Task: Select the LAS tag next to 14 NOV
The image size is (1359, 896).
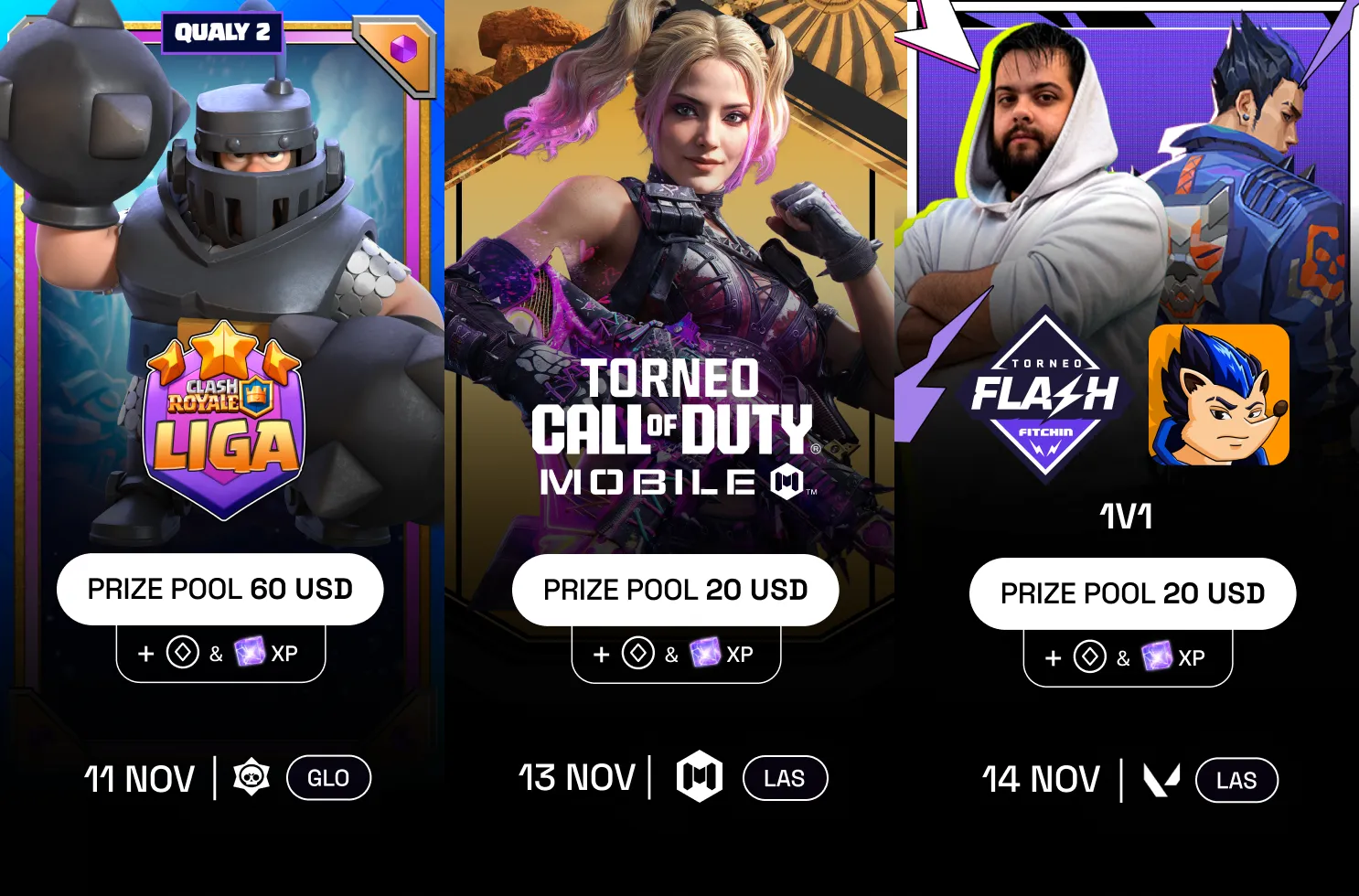Action: [1236, 781]
